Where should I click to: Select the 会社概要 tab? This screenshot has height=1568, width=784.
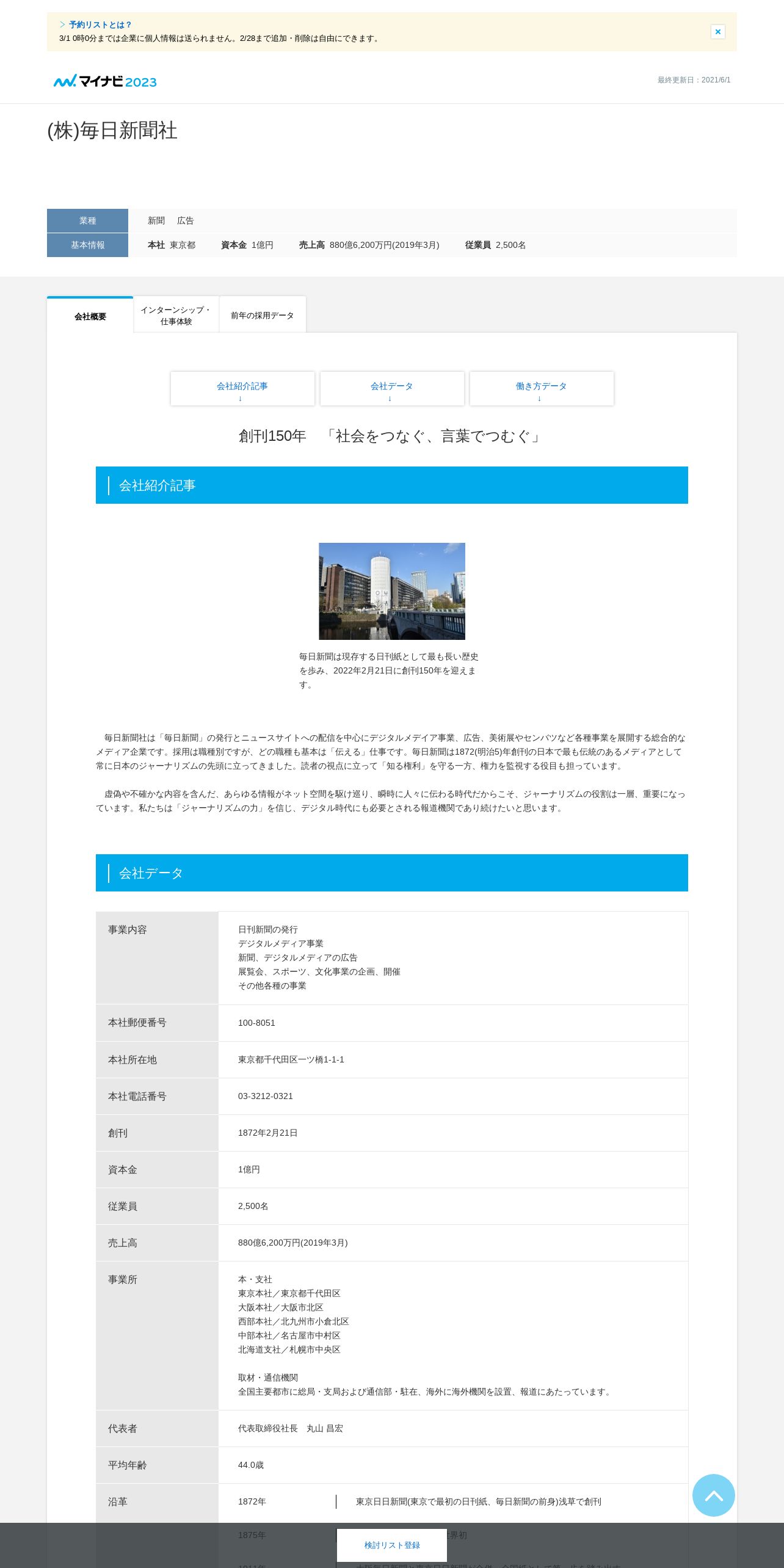(x=90, y=316)
